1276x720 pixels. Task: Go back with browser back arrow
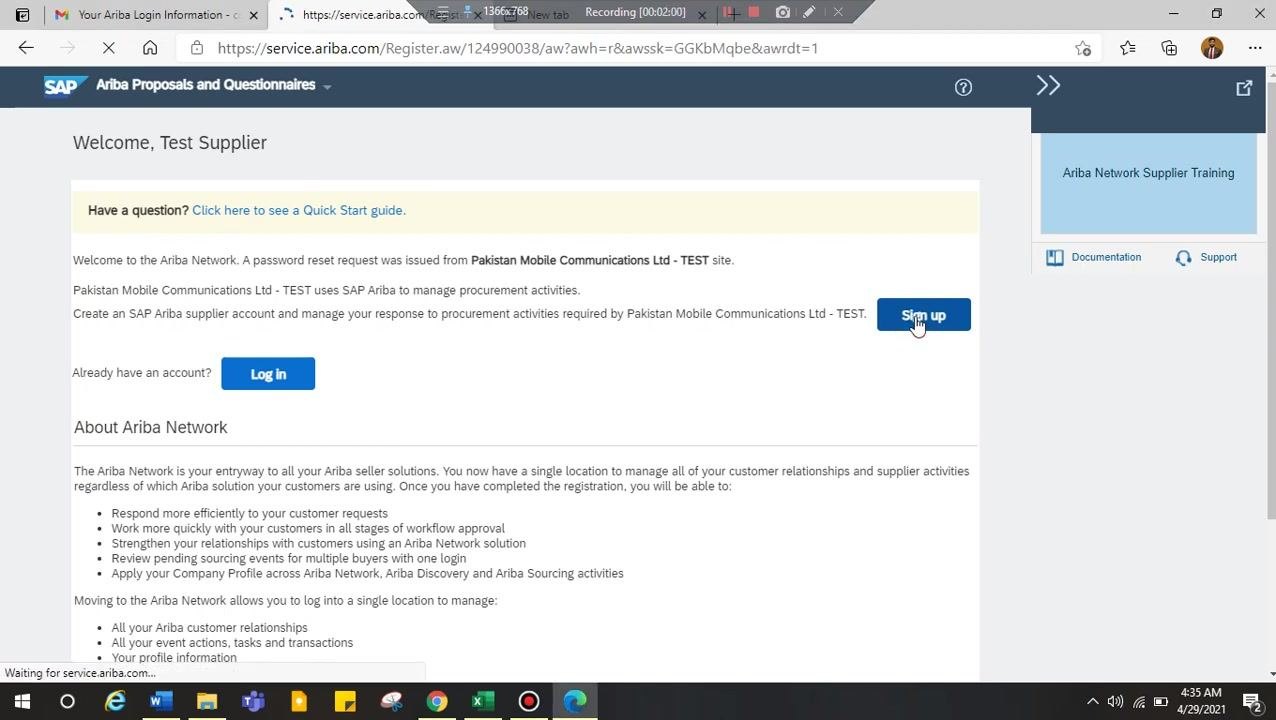click(x=26, y=48)
